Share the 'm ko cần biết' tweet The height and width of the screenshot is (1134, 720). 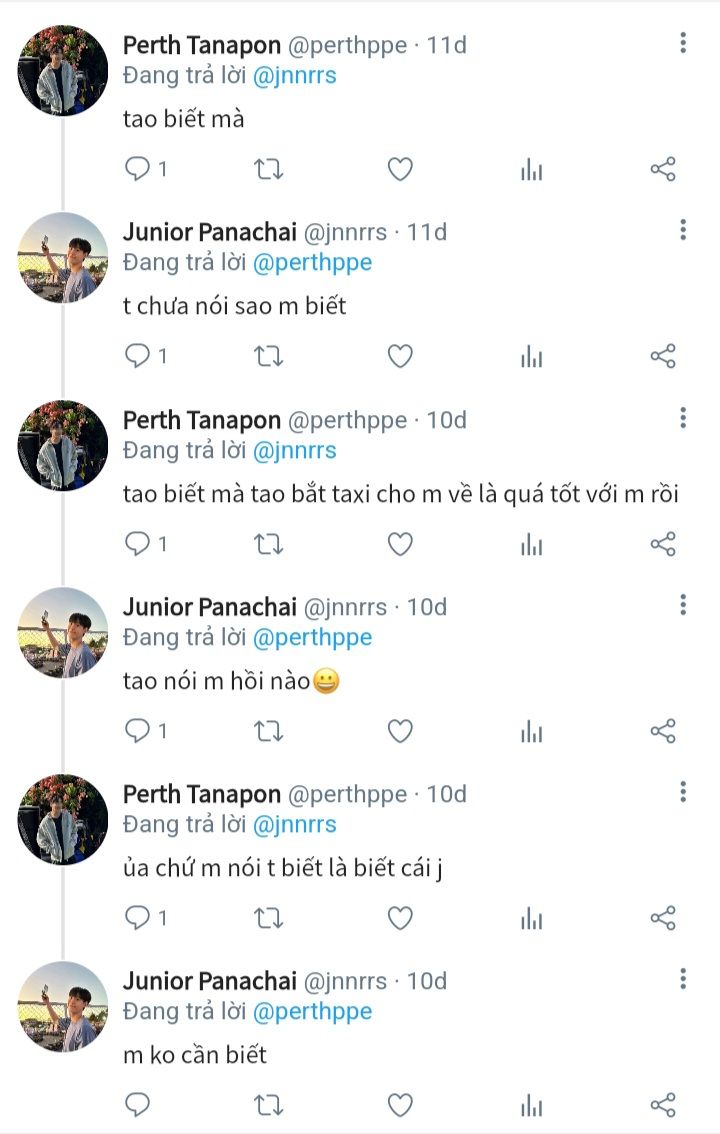point(663,1104)
